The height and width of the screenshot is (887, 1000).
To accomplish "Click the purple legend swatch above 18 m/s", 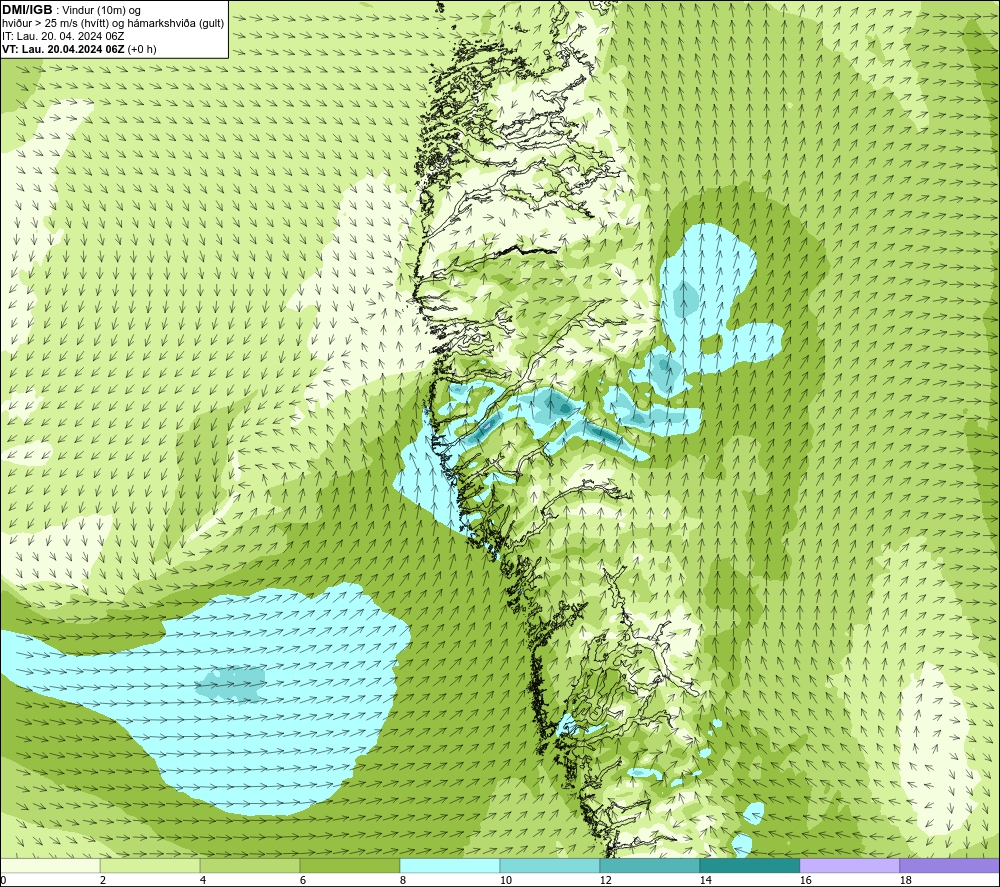I will (x=949, y=865).
